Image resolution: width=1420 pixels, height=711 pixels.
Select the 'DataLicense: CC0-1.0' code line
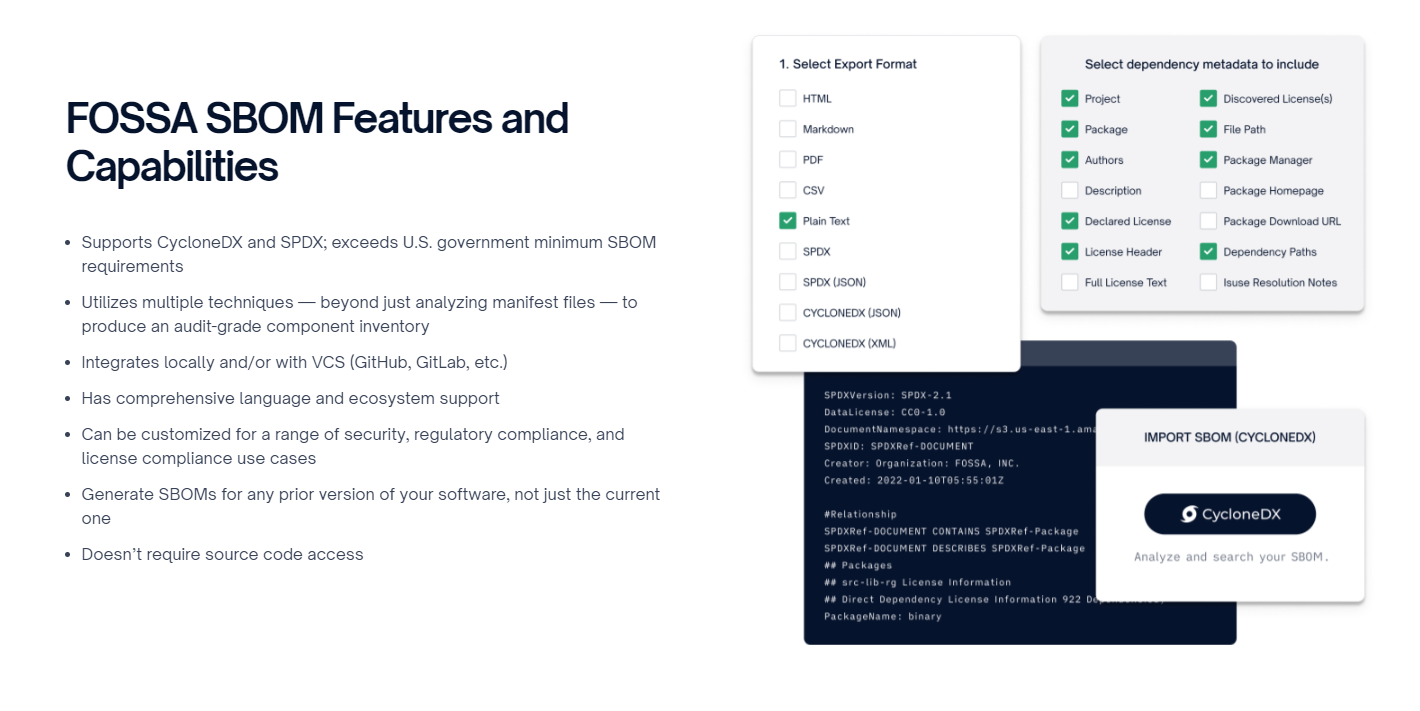[x=884, y=412]
